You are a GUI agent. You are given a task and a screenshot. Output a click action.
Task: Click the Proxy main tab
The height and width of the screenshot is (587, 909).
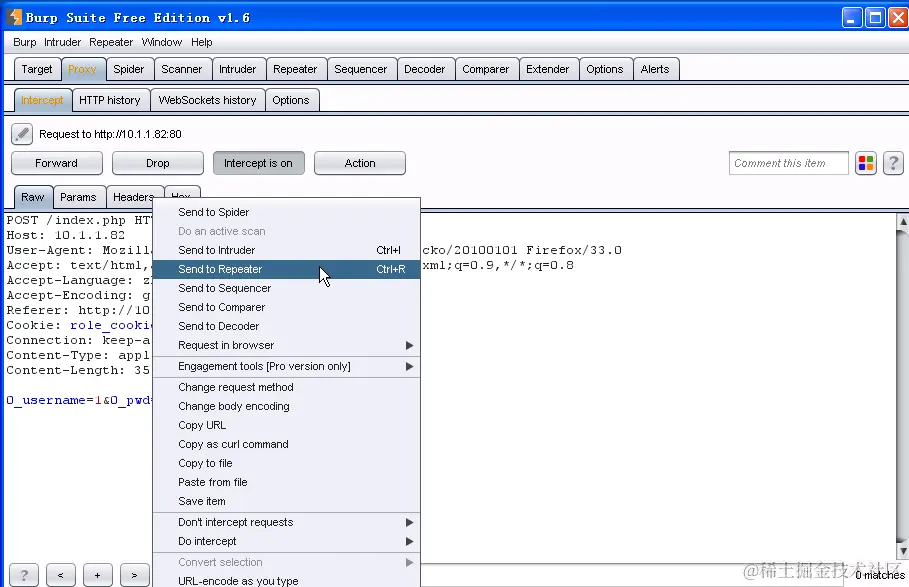tap(82, 69)
